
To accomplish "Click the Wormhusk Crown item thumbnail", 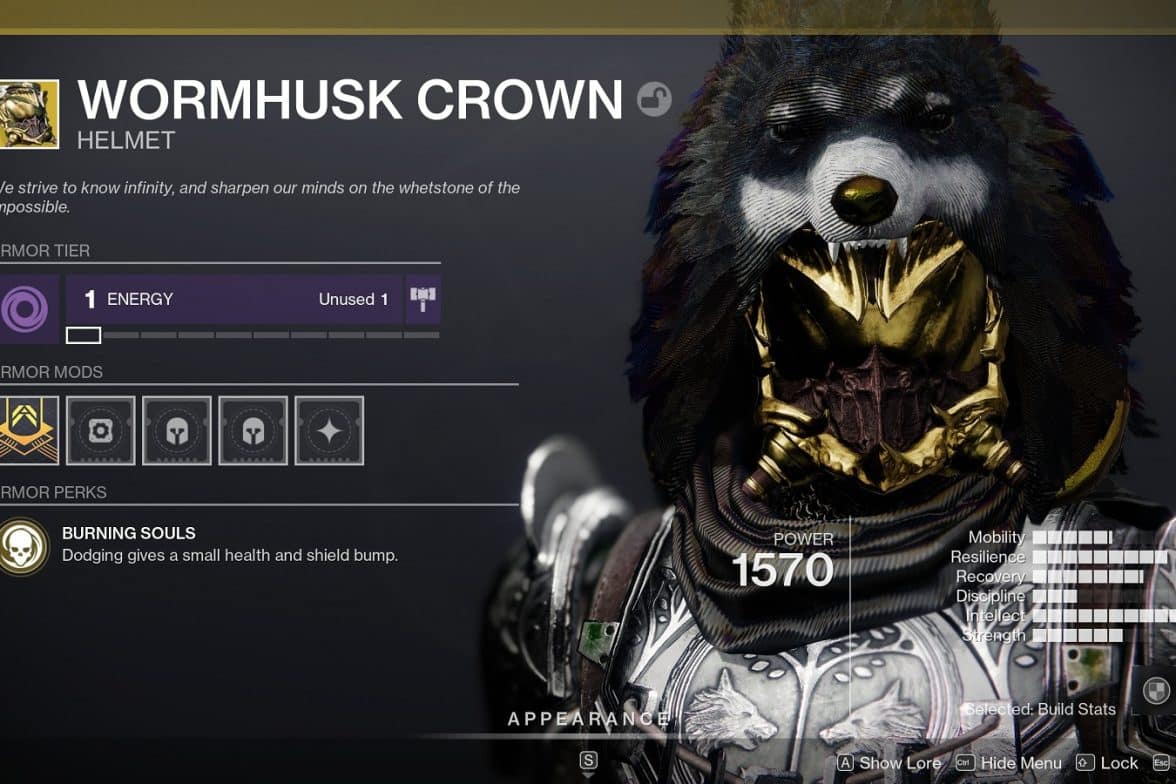I will 28,115.
